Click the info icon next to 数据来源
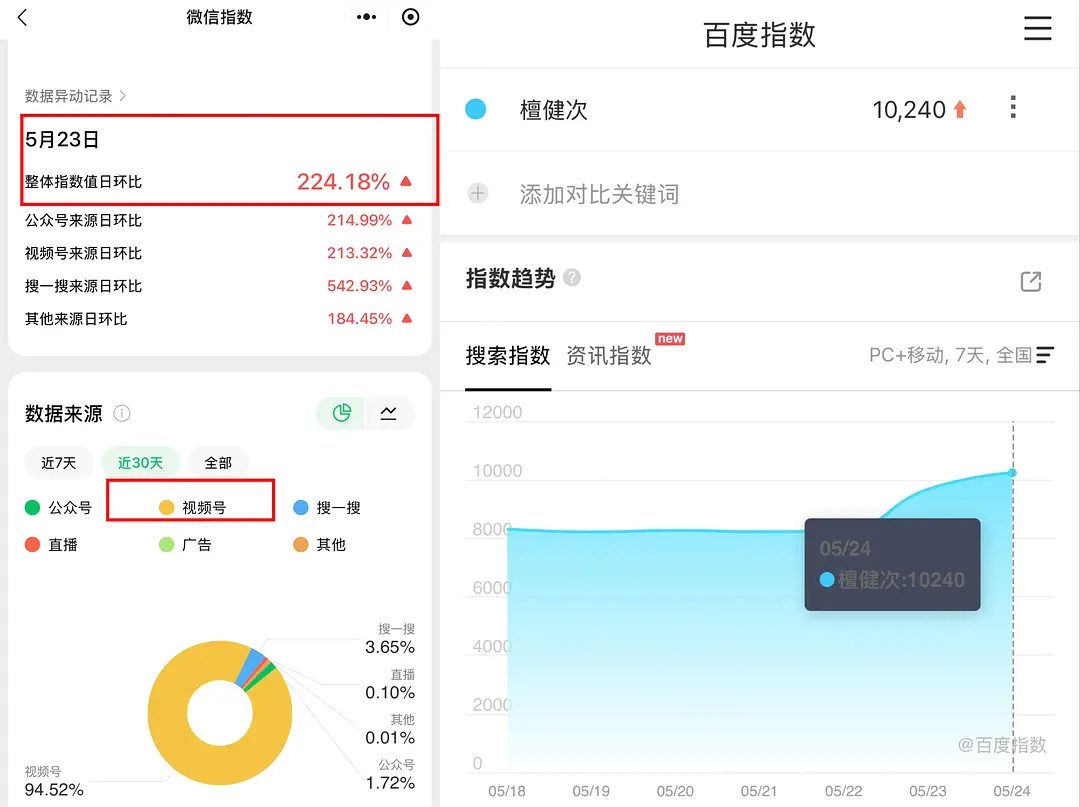Screen dimensions: 1080x807 [122, 413]
